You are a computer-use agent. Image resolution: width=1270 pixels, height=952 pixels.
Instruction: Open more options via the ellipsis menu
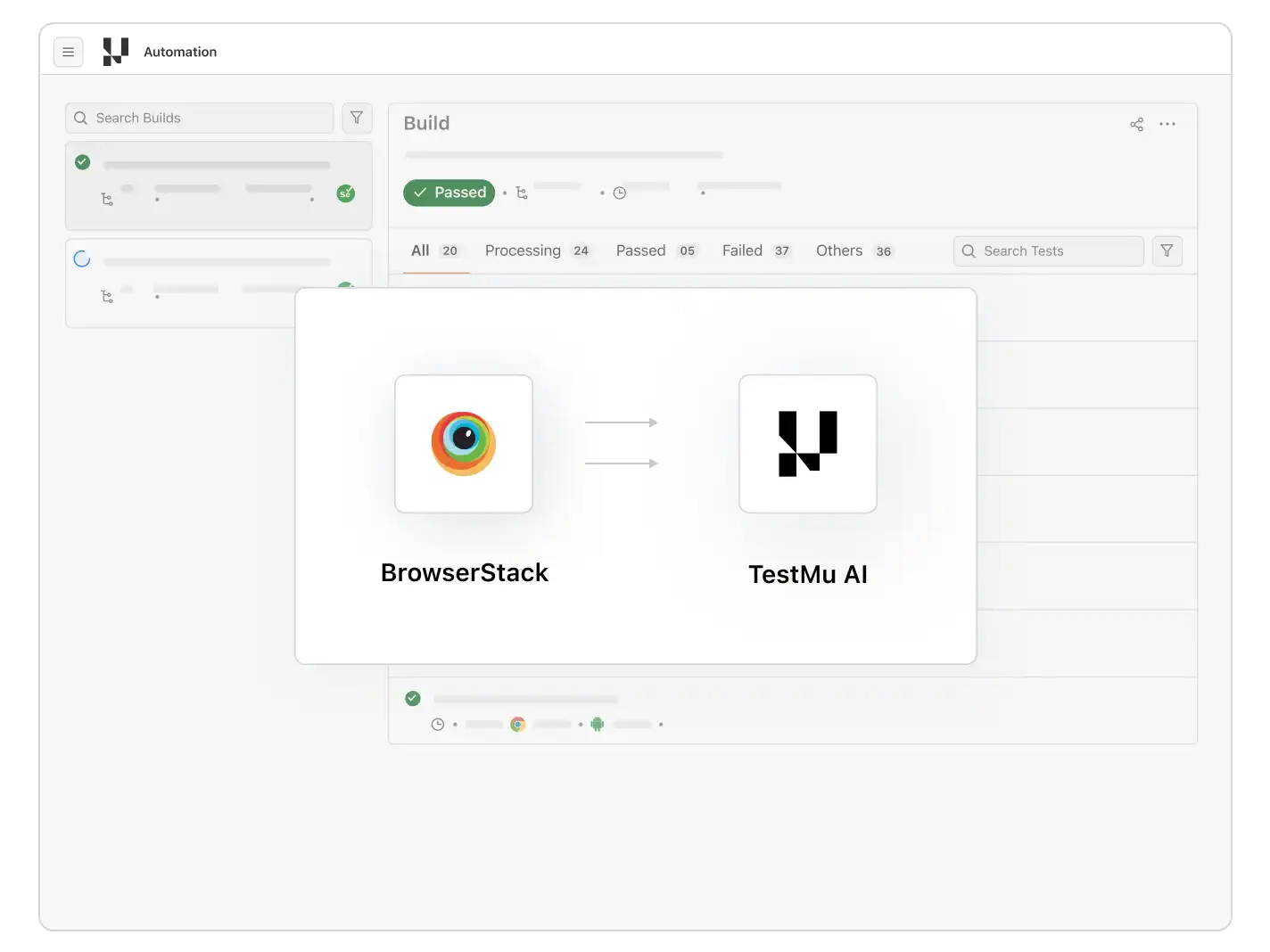pos(1167,124)
